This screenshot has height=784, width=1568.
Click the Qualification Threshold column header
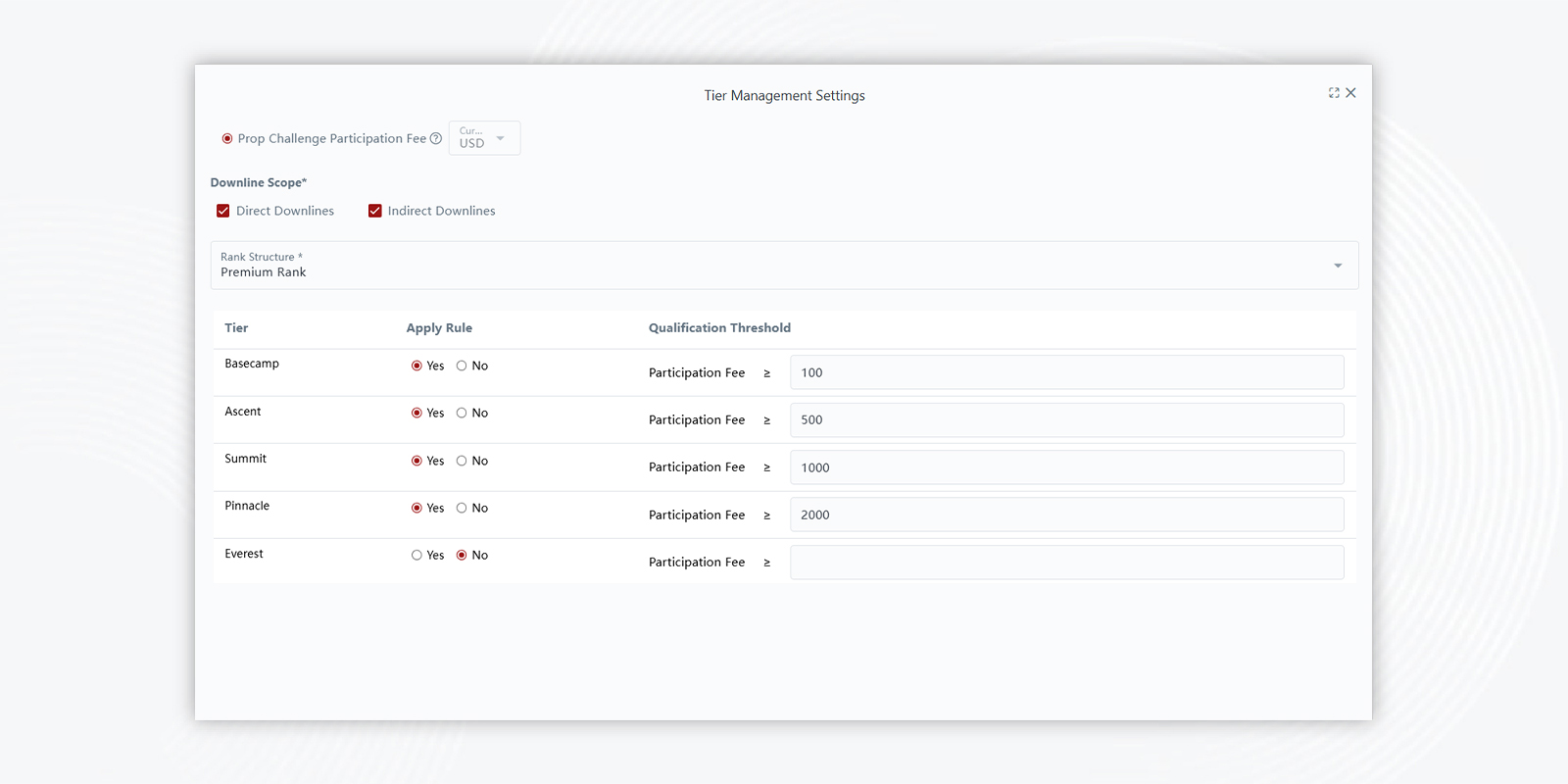pyautogui.click(x=719, y=328)
